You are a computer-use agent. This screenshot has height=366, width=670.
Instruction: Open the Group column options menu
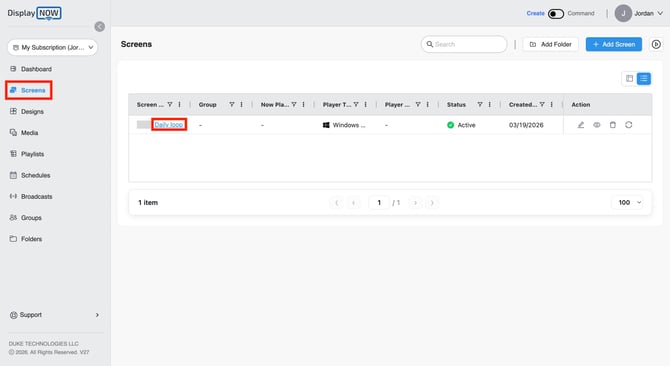click(x=241, y=105)
